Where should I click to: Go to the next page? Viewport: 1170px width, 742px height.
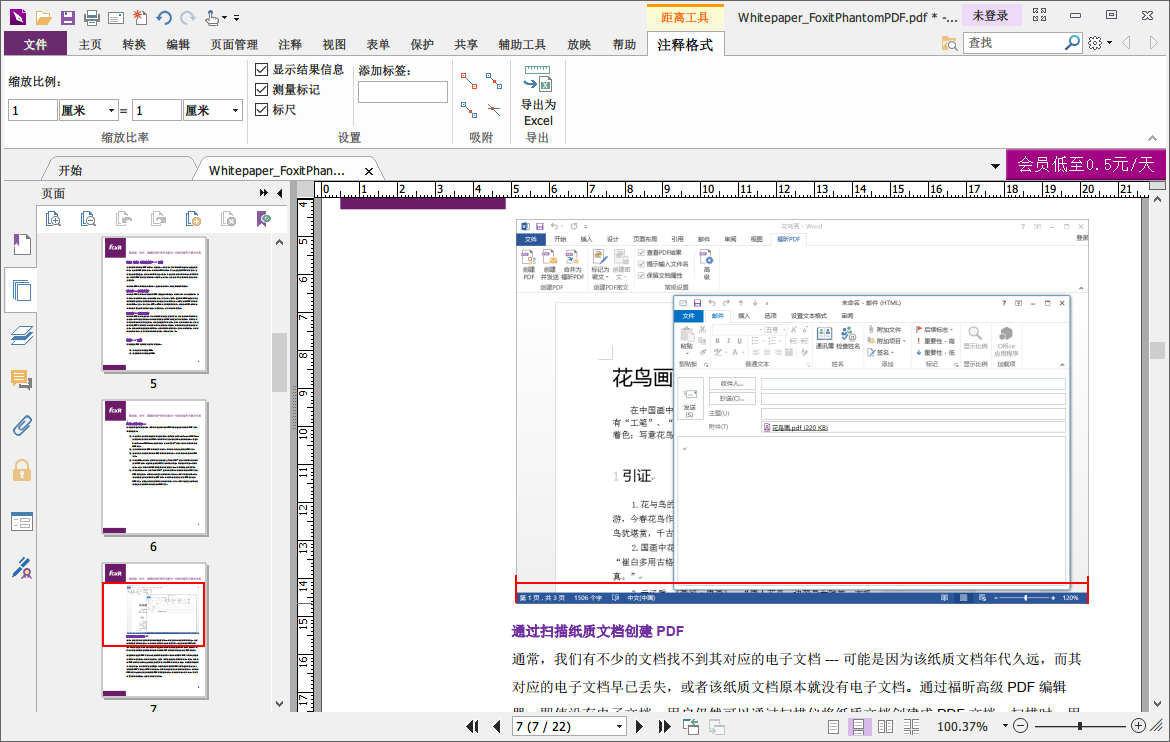click(639, 726)
